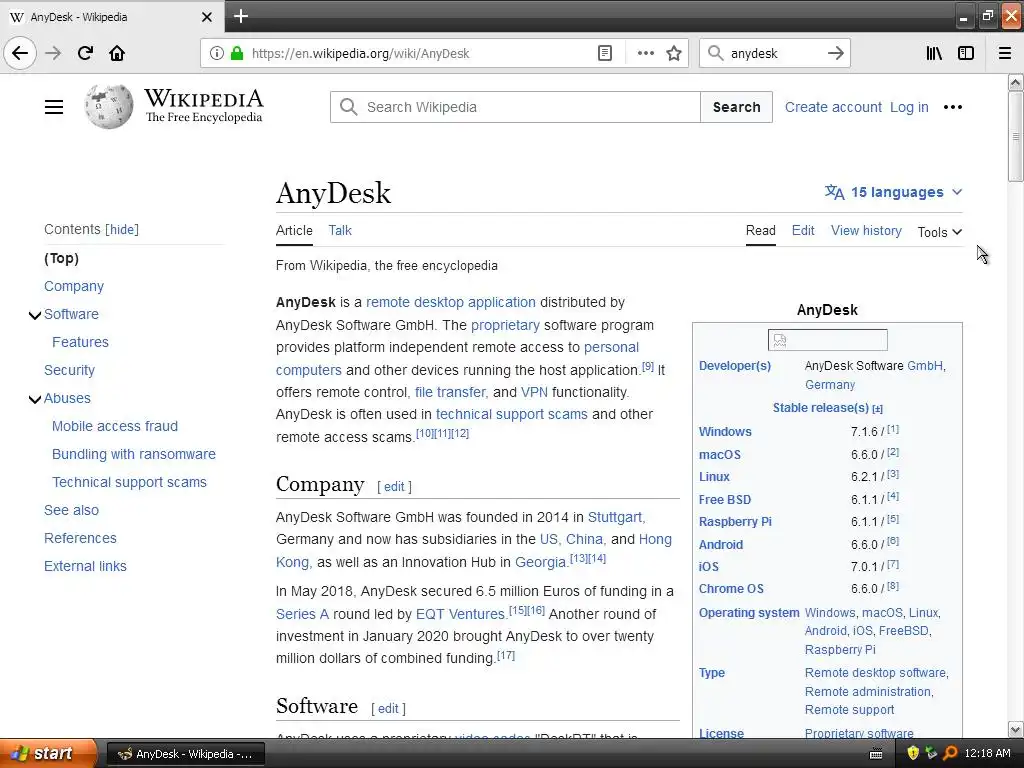The width and height of the screenshot is (1024, 768).
Task: Open the Library bookshelf icon
Action: (935, 54)
